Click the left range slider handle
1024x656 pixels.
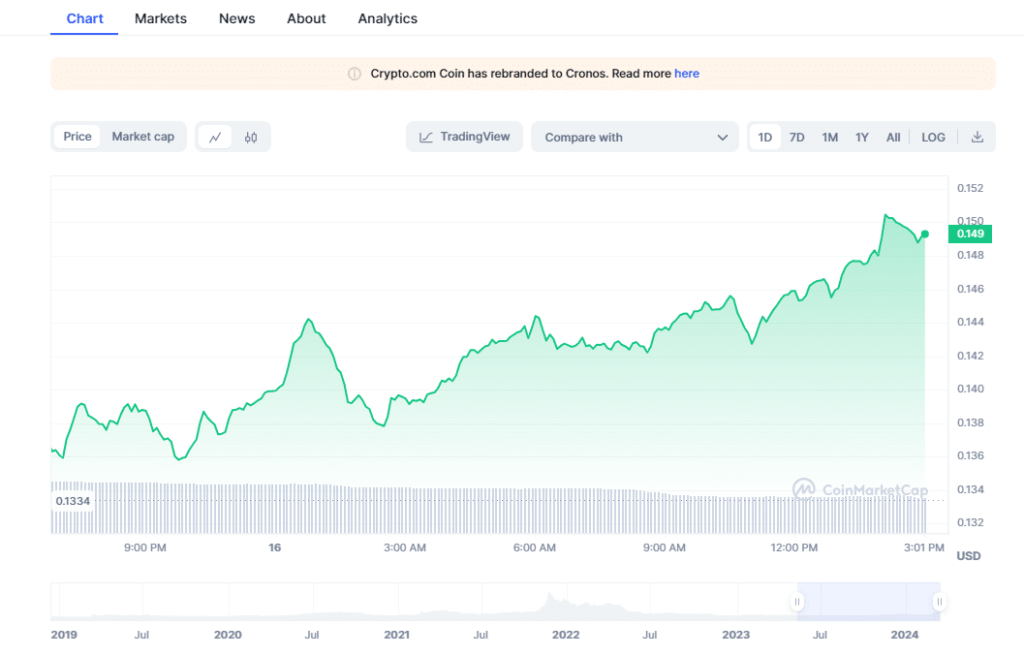pos(797,602)
